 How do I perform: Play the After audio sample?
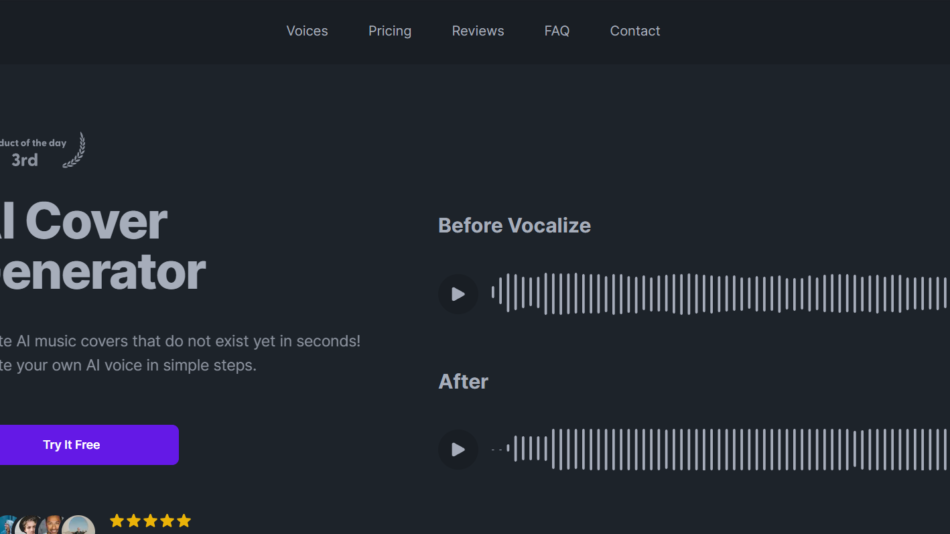coord(458,450)
